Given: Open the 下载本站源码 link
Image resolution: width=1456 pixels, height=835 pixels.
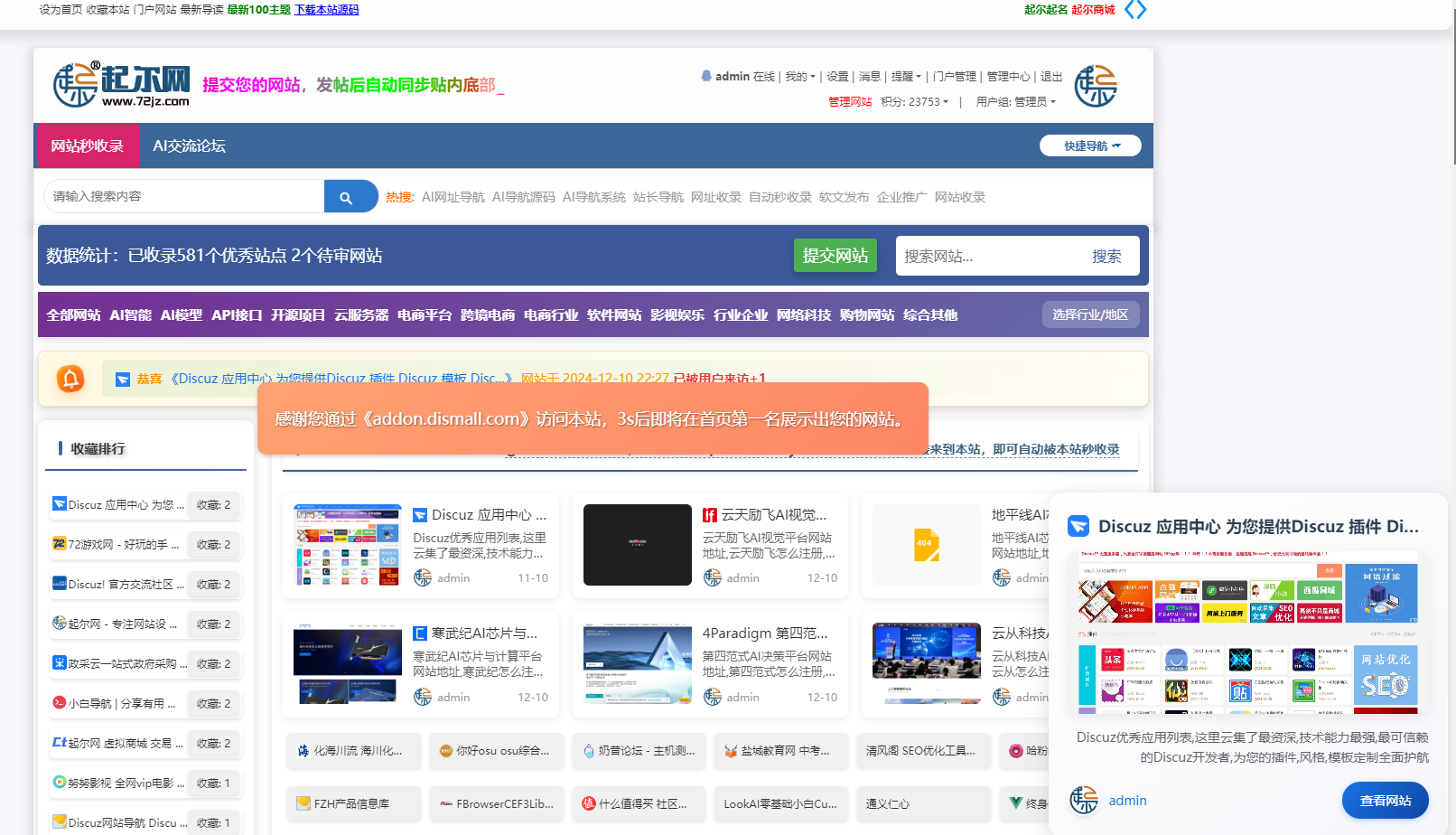Looking at the screenshot, I should pyautogui.click(x=327, y=10).
